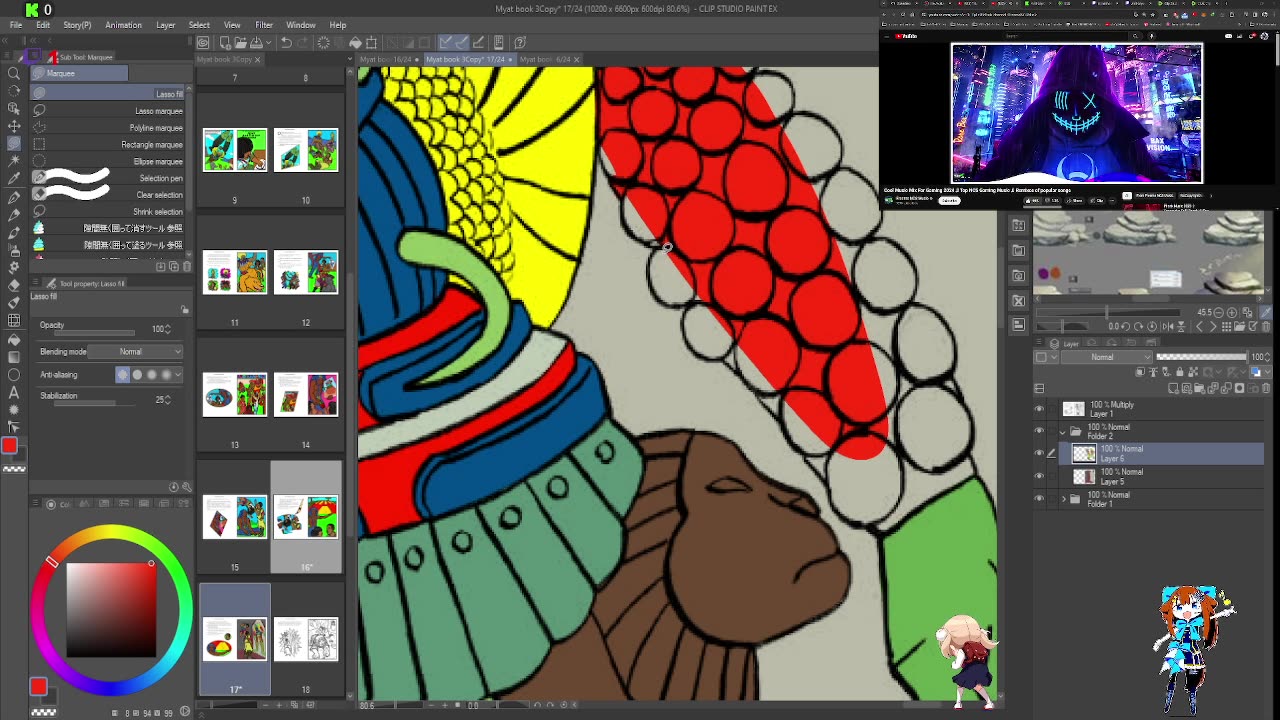Screen dimensions: 1280x720
Task: Zoom in the sub view
Action: pyautogui.click(x=1232, y=313)
